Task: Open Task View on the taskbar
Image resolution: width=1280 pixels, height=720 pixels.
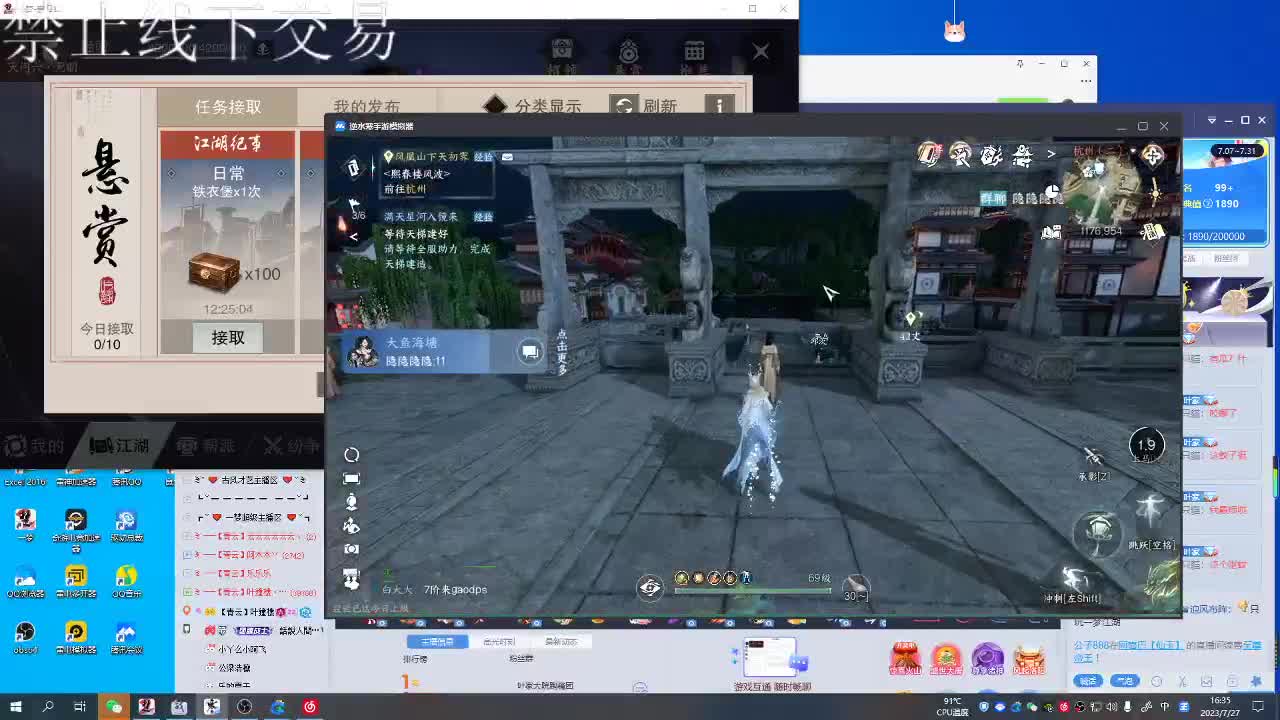Action: (x=80, y=707)
